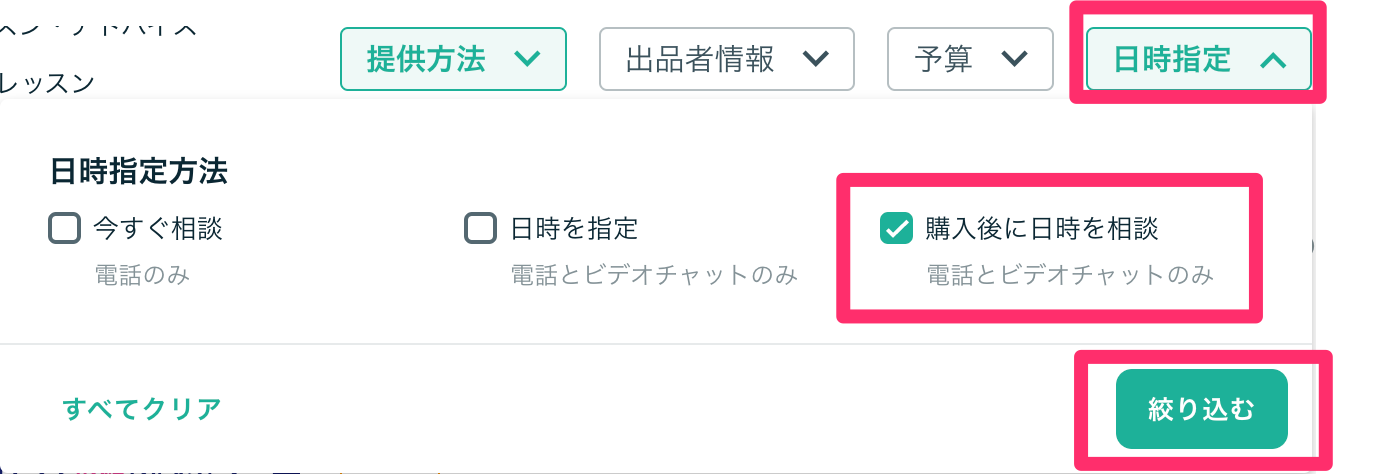The height and width of the screenshot is (474, 1374).
Task: Click 電話とビデオチャットのみ note under 日時を指定
Action: tap(654, 275)
